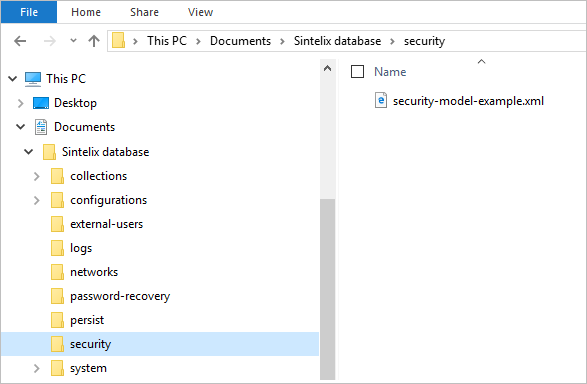Go up one folder level
The width and height of the screenshot is (587, 384).
(94, 41)
